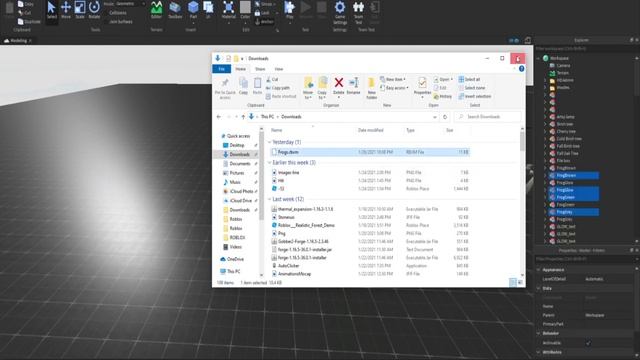Select the Frogs.rbxm file
The height and width of the screenshot is (360, 640).
[370, 152]
